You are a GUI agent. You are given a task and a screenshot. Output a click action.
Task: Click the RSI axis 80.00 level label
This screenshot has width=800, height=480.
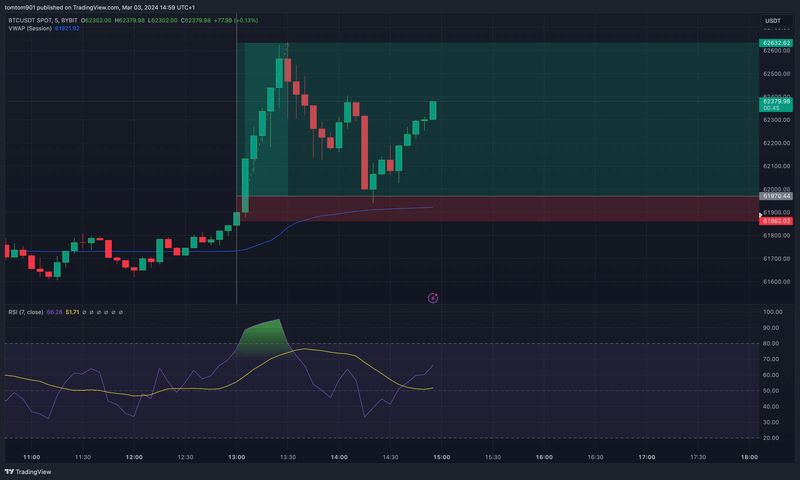771,343
